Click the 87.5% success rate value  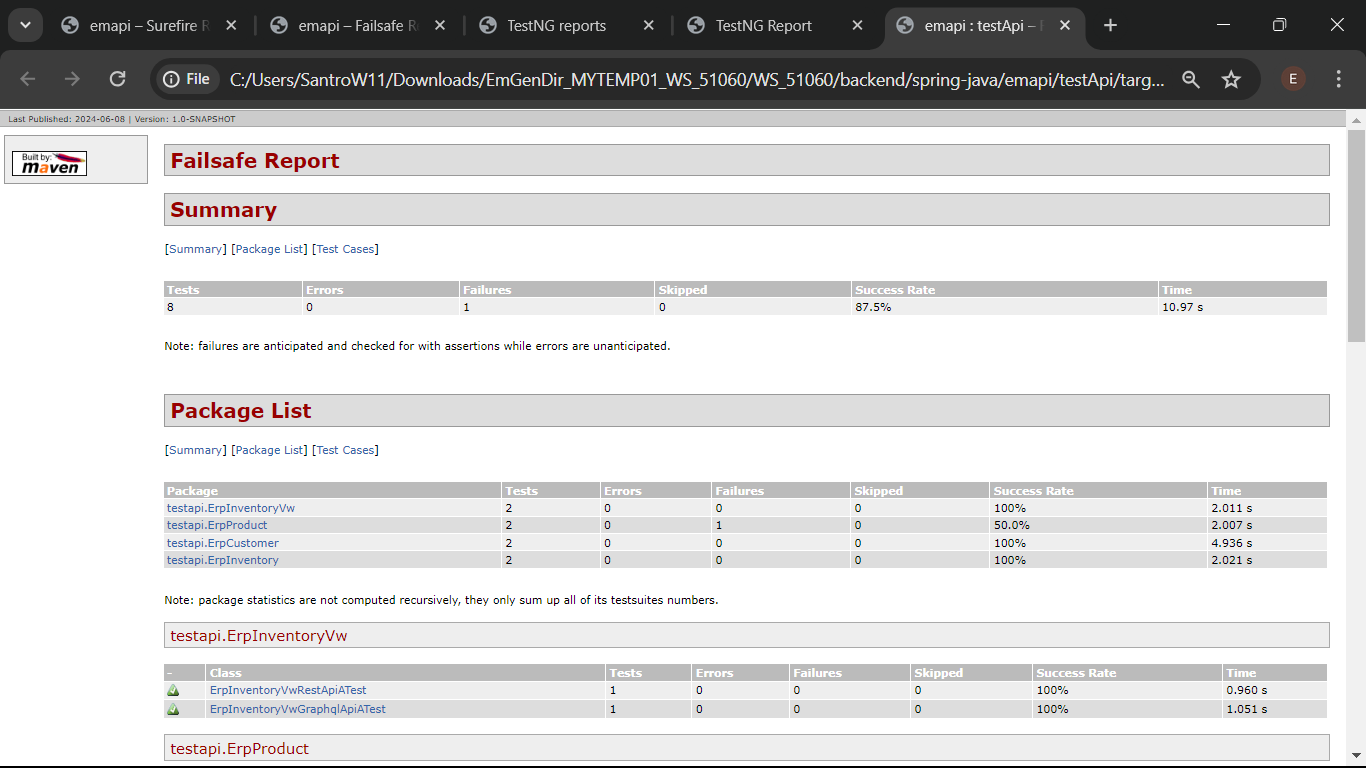coord(873,307)
